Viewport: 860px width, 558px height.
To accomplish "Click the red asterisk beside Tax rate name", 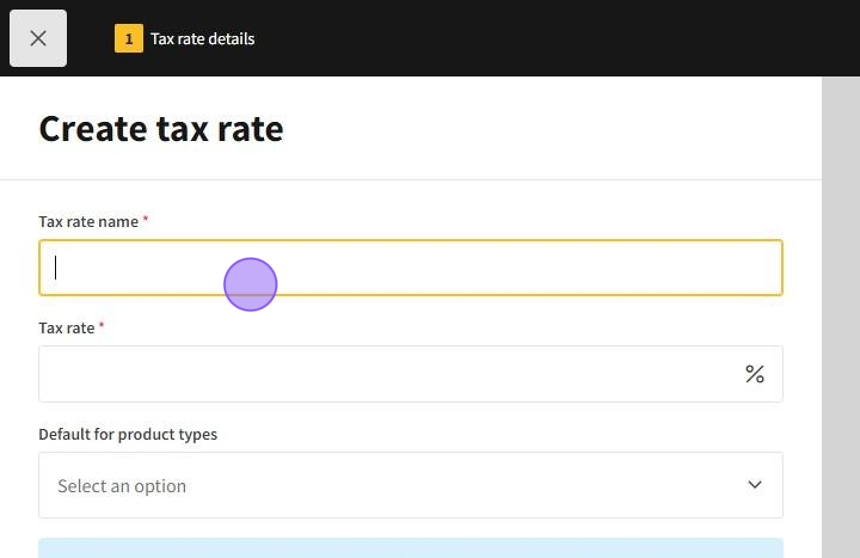I will tap(145, 219).
